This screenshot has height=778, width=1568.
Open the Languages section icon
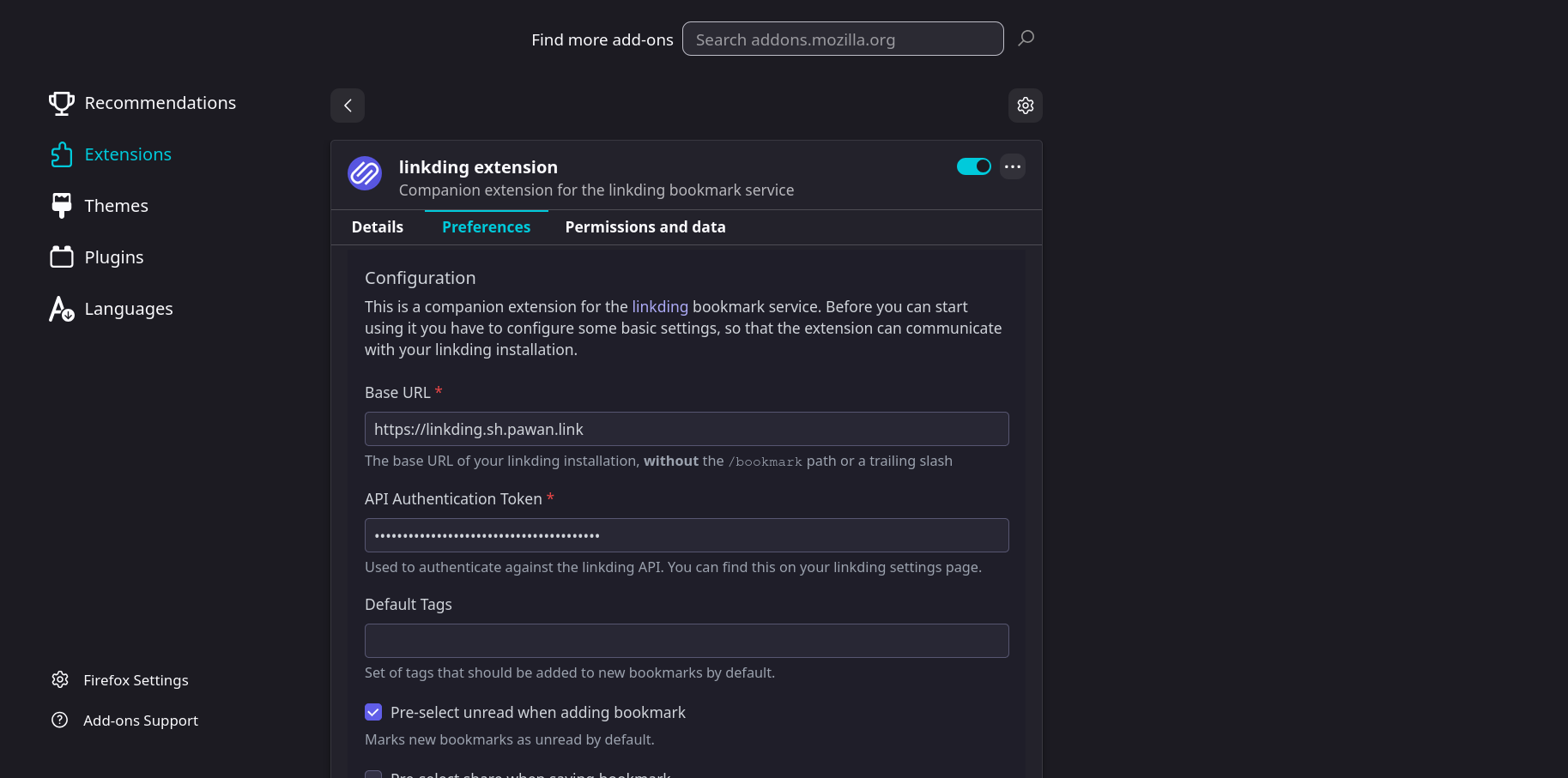(x=61, y=309)
